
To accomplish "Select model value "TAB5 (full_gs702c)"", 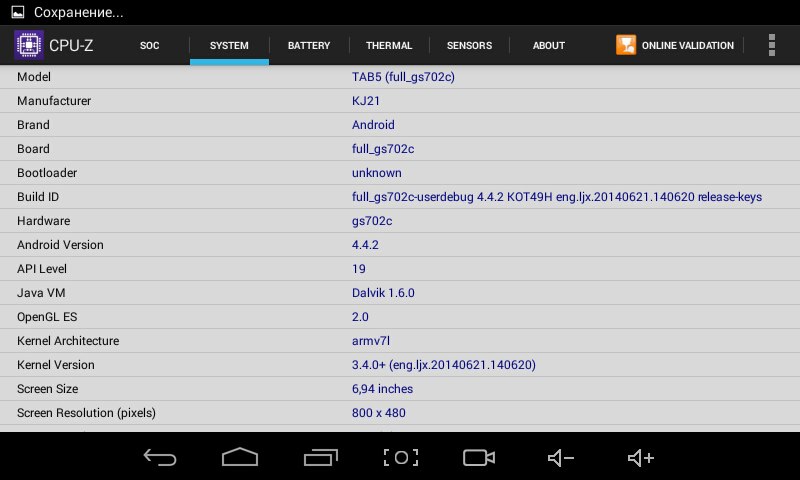I will (403, 77).
